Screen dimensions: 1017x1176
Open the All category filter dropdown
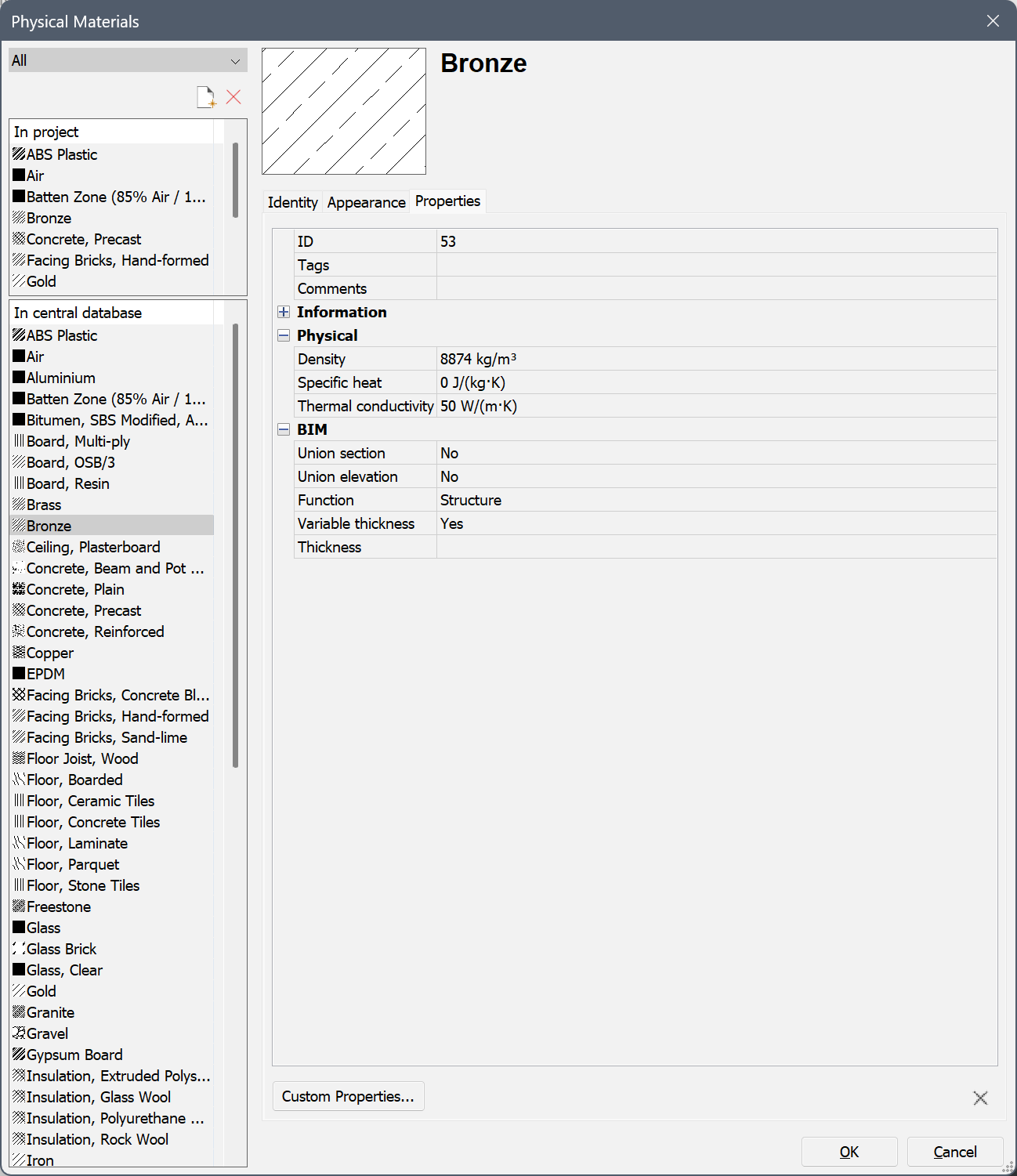click(x=128, y=60)
